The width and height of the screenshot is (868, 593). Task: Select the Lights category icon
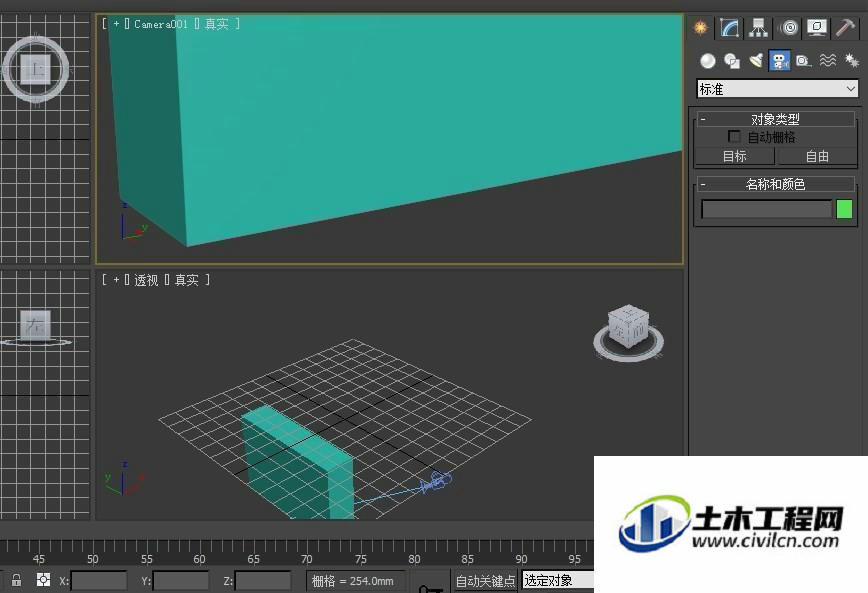tap(756, 60)
